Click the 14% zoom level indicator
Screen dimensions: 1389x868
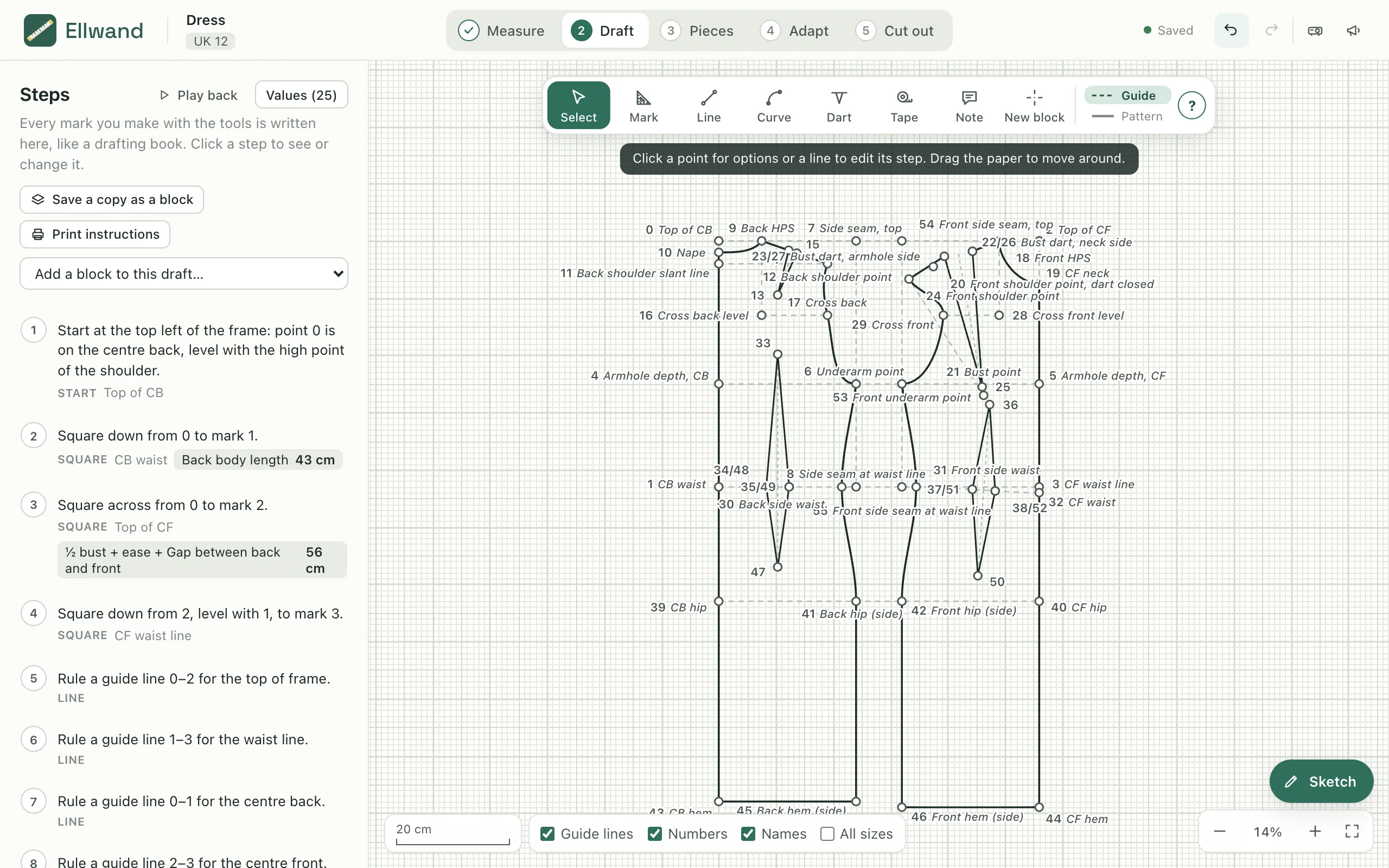tap(1267, 832)
